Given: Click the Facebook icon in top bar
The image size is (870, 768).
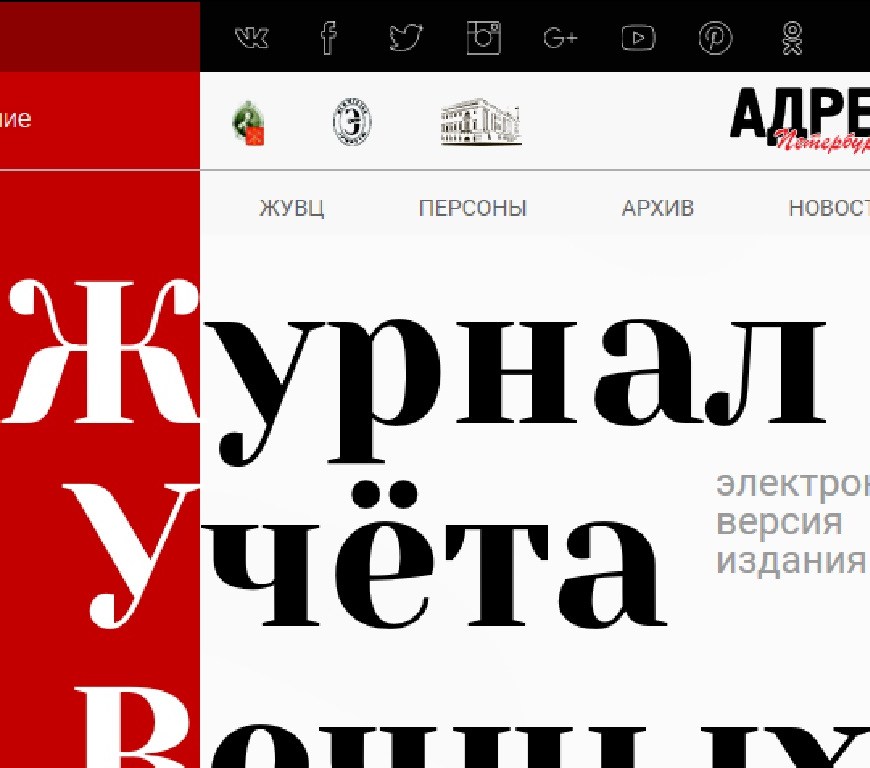Looking at the screenshot, I should pyautogui.click(x=328, y=38).
